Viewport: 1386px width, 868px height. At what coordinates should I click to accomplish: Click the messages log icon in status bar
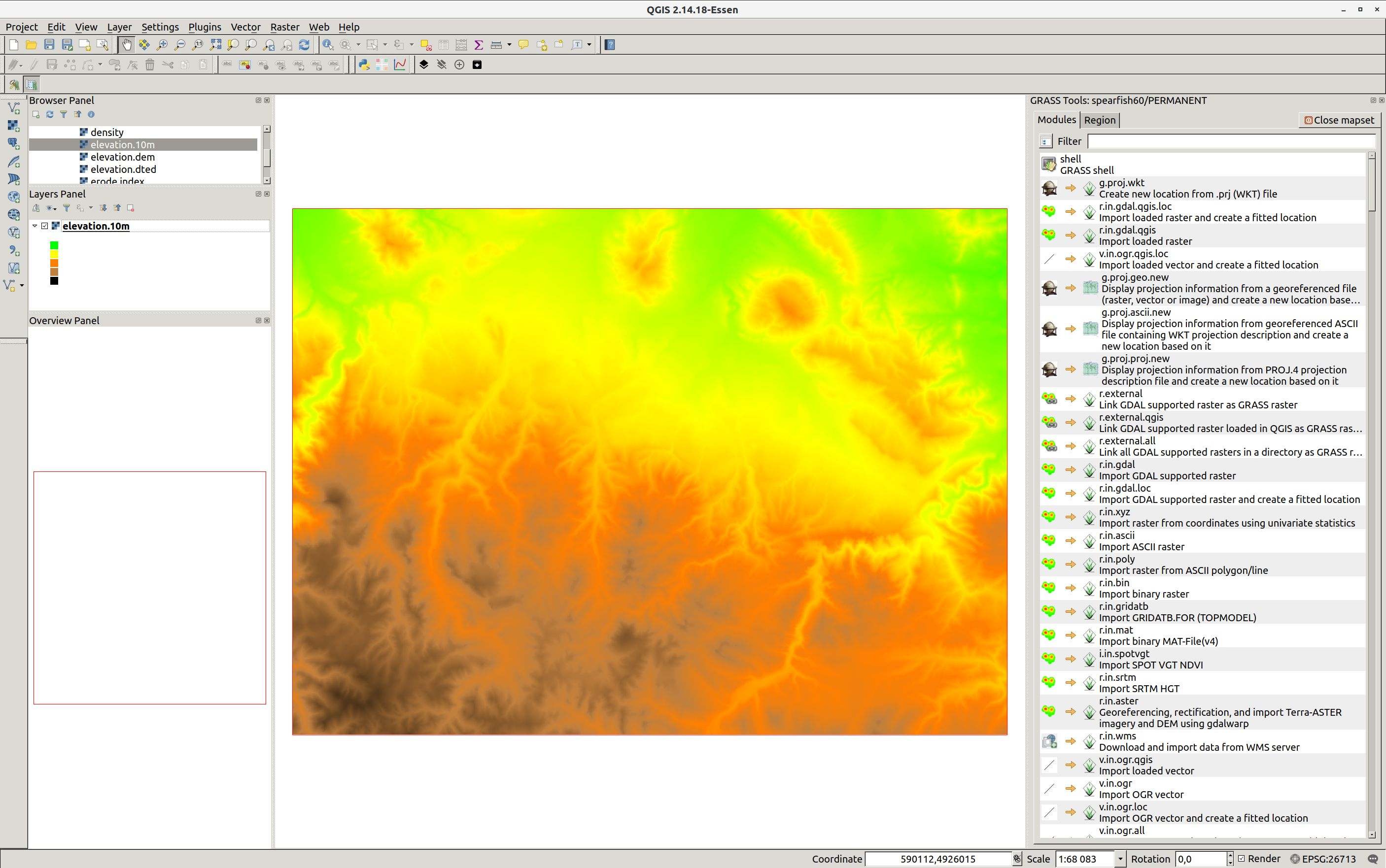point(1373,859)
